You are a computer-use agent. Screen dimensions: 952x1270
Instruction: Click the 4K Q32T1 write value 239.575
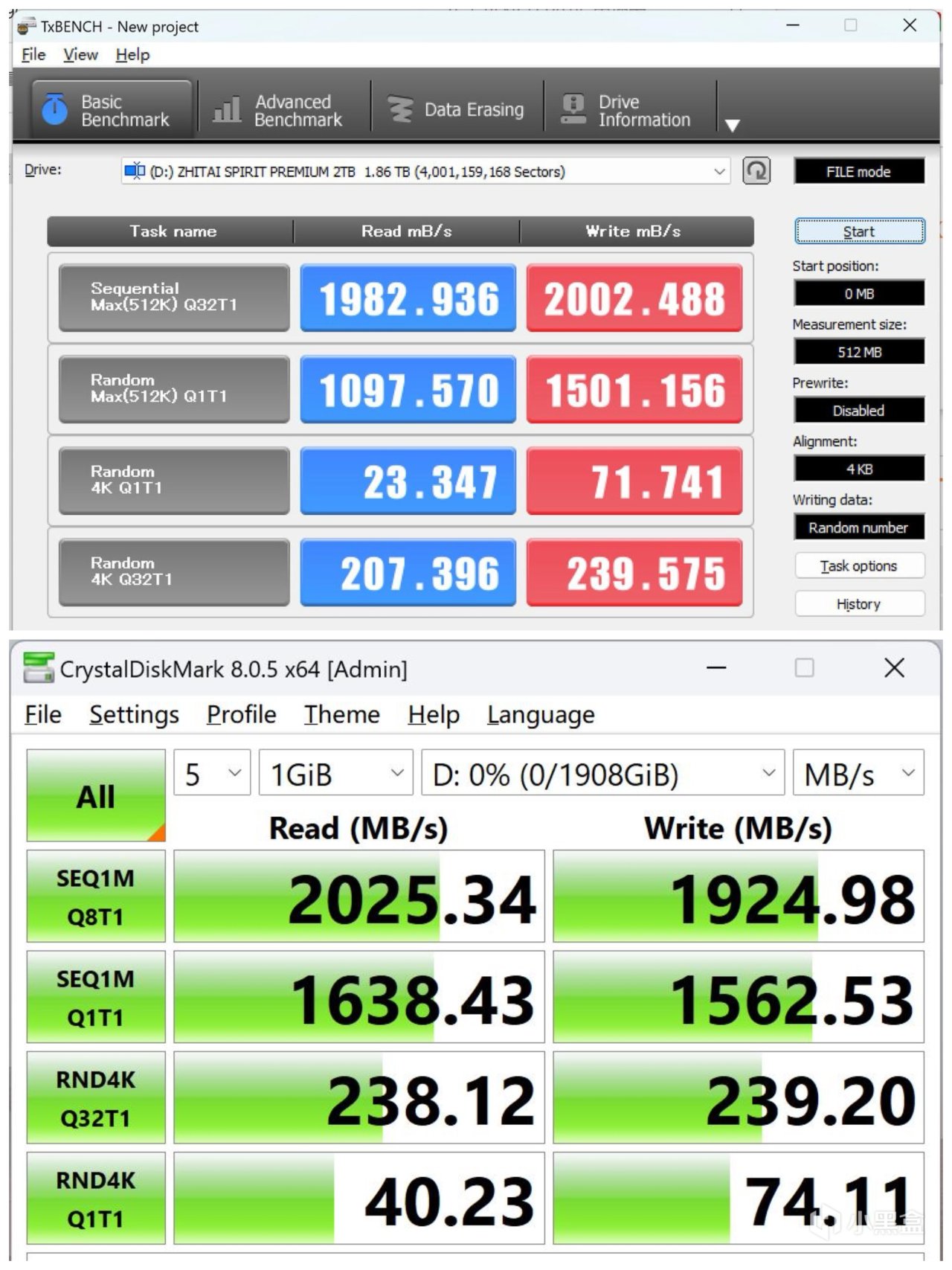tap(634, 572)
